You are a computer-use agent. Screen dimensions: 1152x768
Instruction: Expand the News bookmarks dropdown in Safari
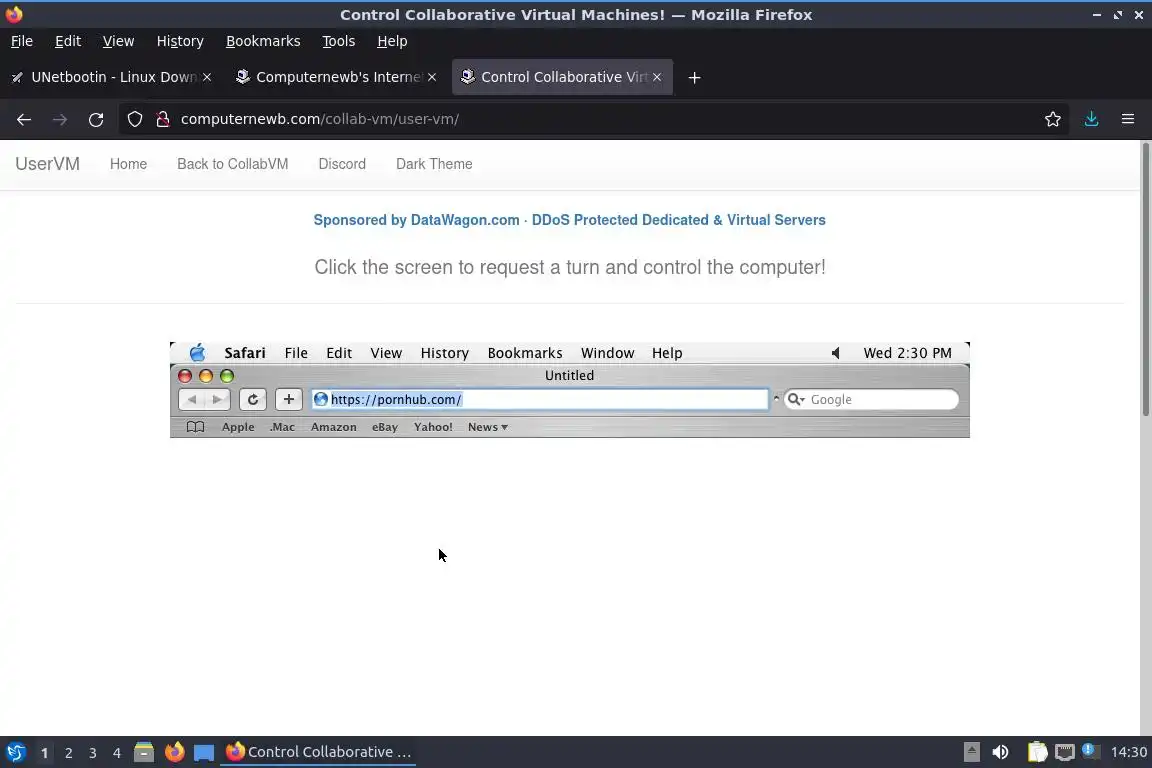coord(488,427)
